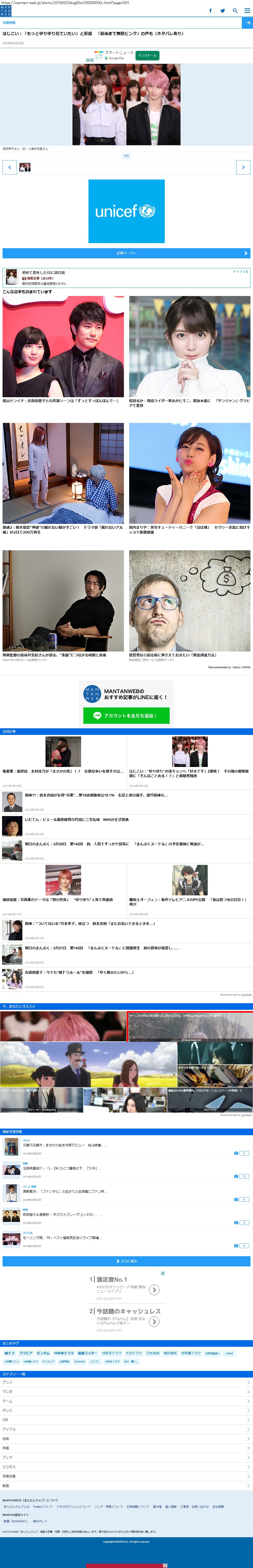This screenshot has height=1568, width=253.
Task: Click the MANTAN WEB logo
Action: click(6, 11)
